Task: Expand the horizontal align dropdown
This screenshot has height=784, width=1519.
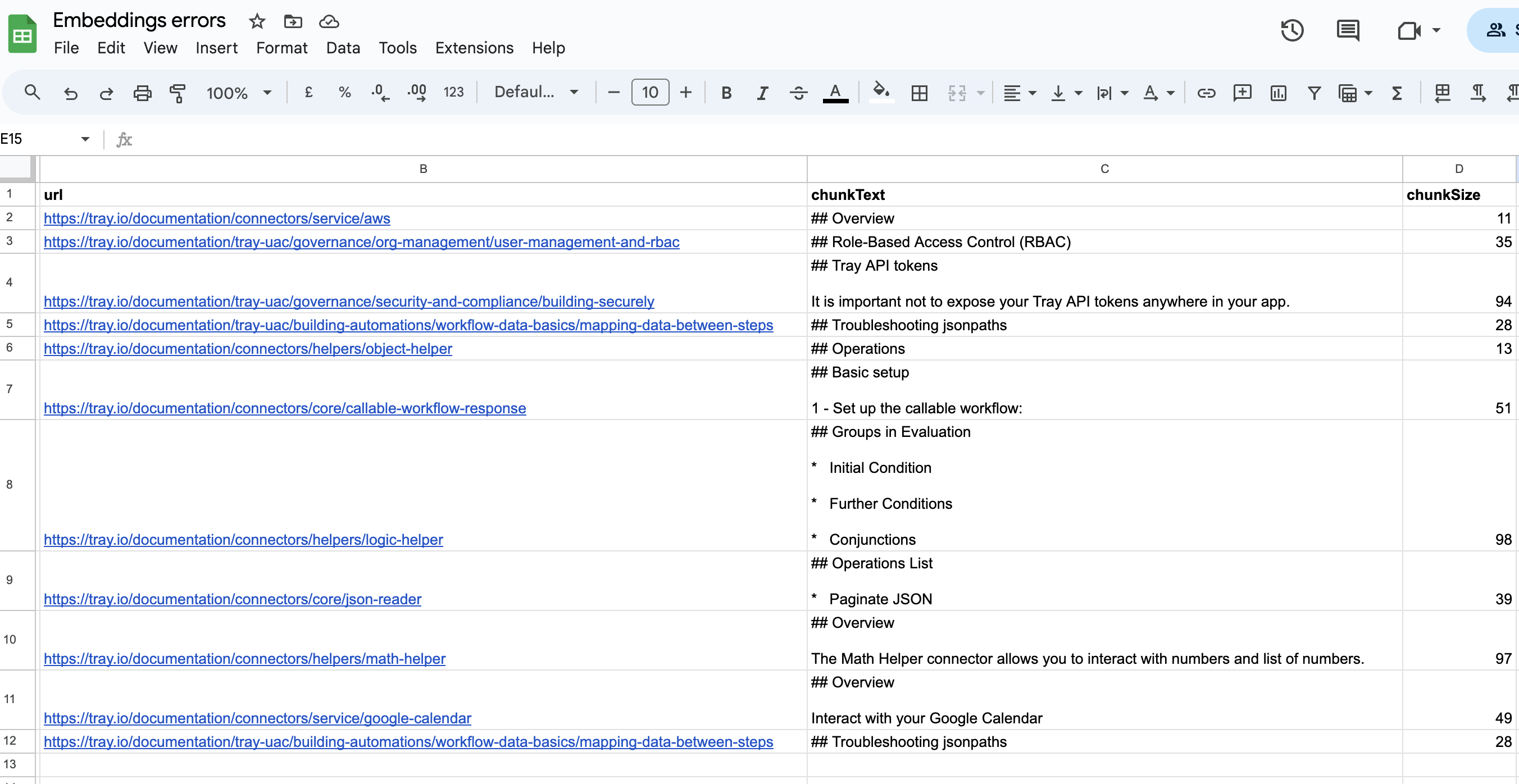Action: click(x=1020, y=93)
